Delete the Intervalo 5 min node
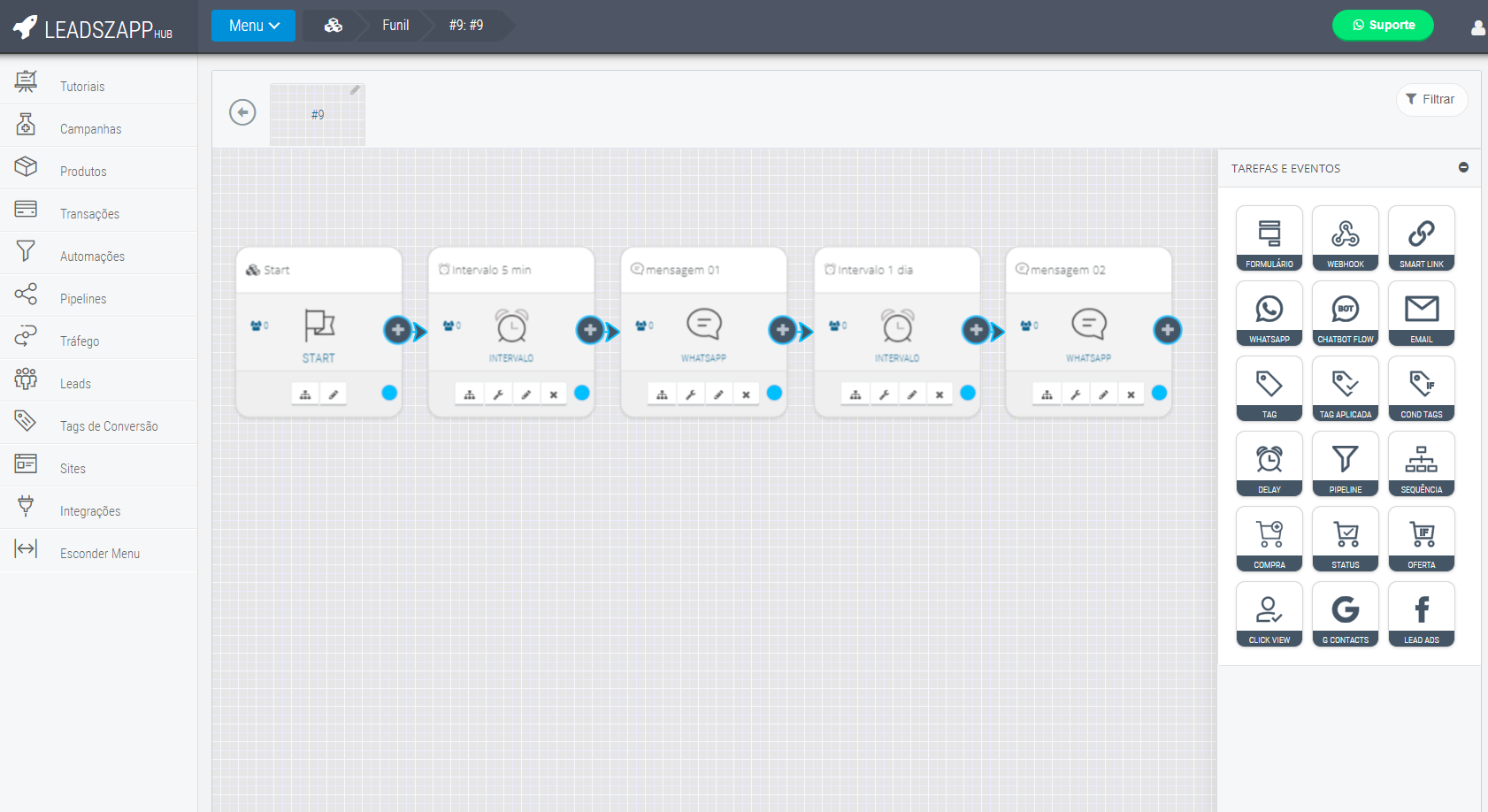 coord(554,395)
